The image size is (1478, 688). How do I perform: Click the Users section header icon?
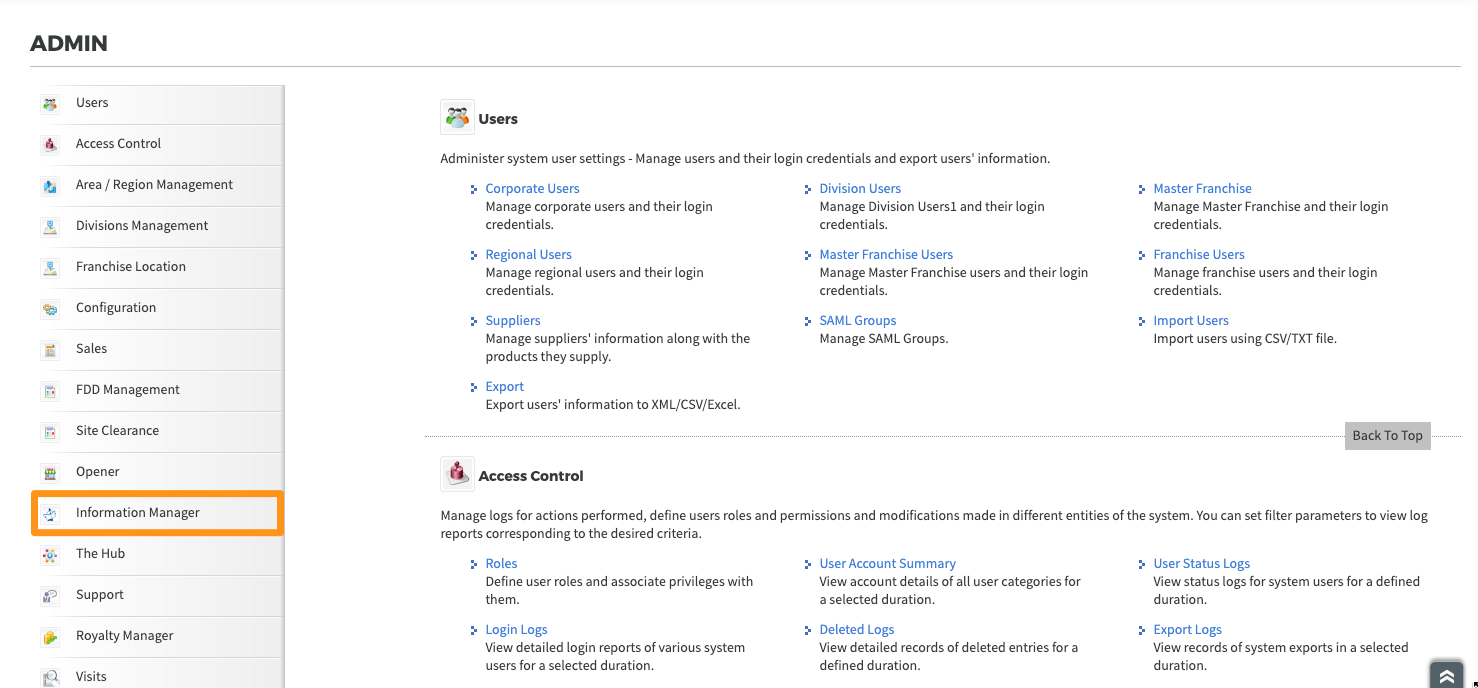point(457,118)
